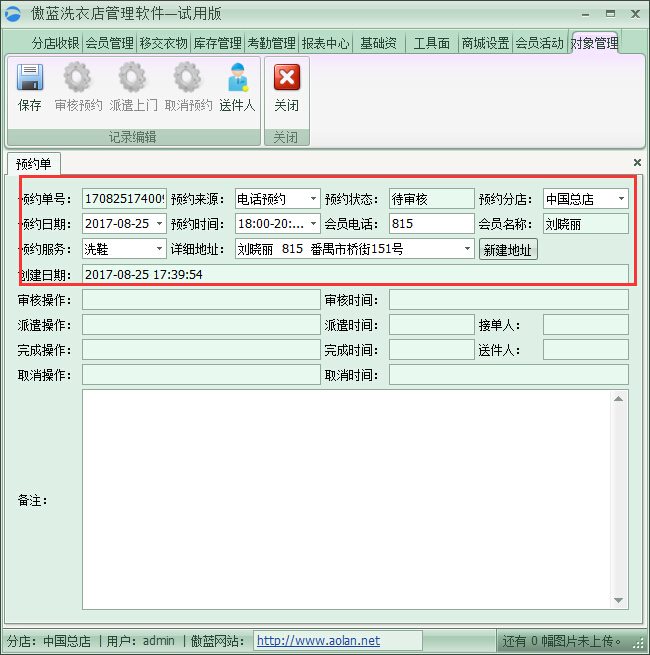This screenshot has height=655, width=650.
Task: Click the 新建地址 button
Action: 508,249
